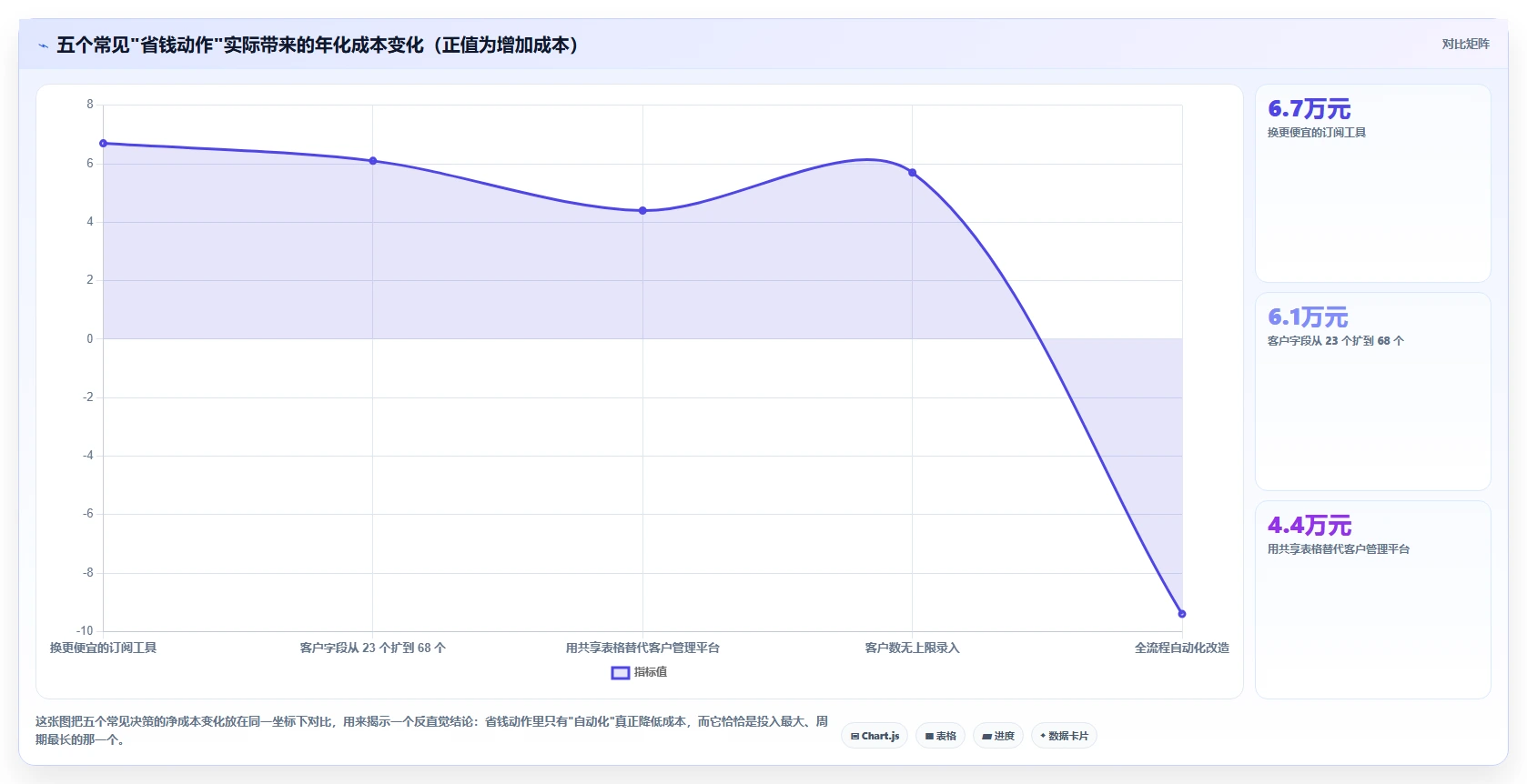This screenshot has height=784, width=1527.
Task: Click the axis label 客户字段从 23 个扩到 68 个
Action: 373,648
